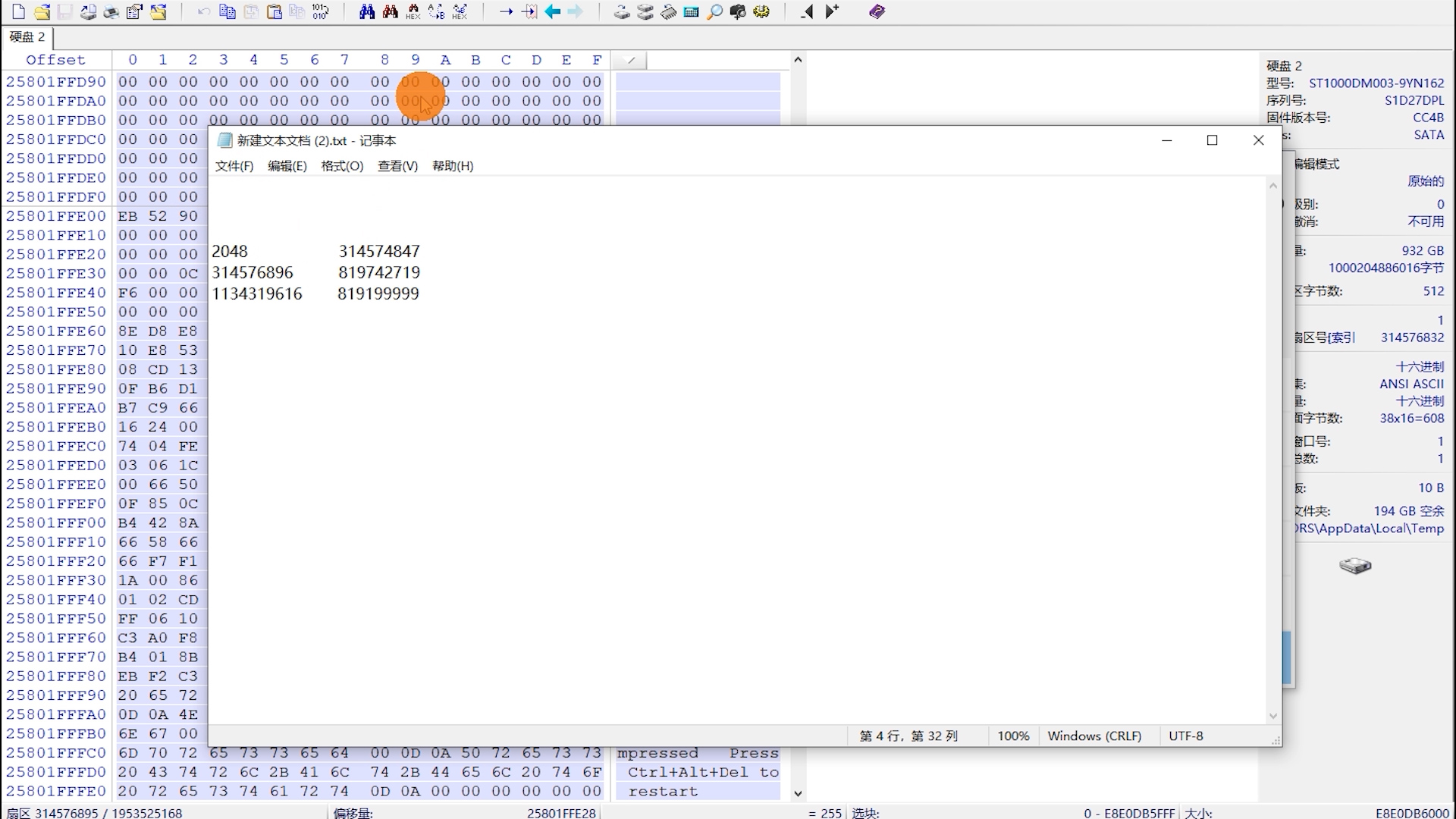The image size is (1456, 819).
Task: Click the text column checkmark header
Action: pyautogui.click(x=629, y=60)
